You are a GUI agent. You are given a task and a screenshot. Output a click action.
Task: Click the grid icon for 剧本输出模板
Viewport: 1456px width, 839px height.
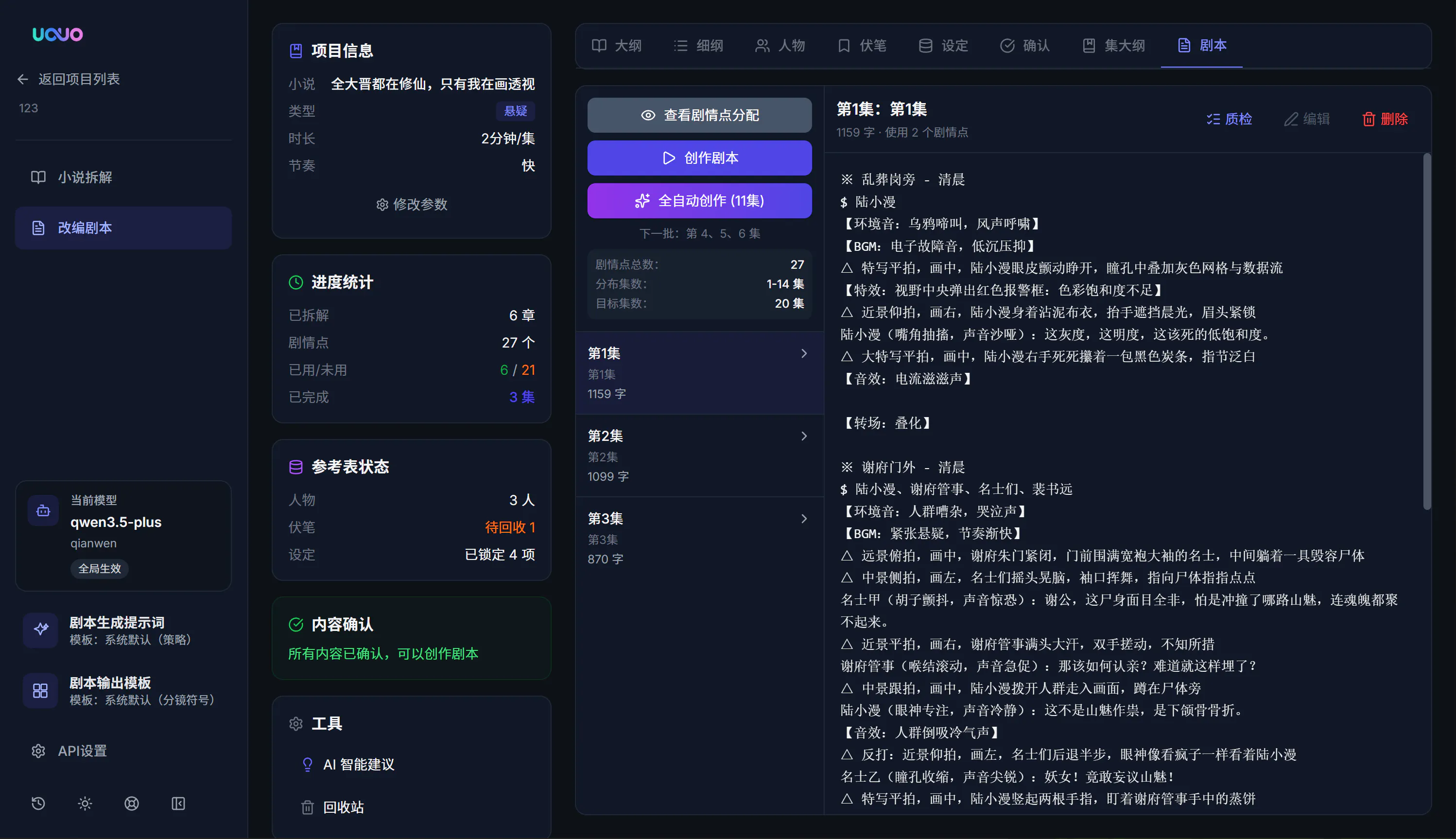(x=40, y=690)
